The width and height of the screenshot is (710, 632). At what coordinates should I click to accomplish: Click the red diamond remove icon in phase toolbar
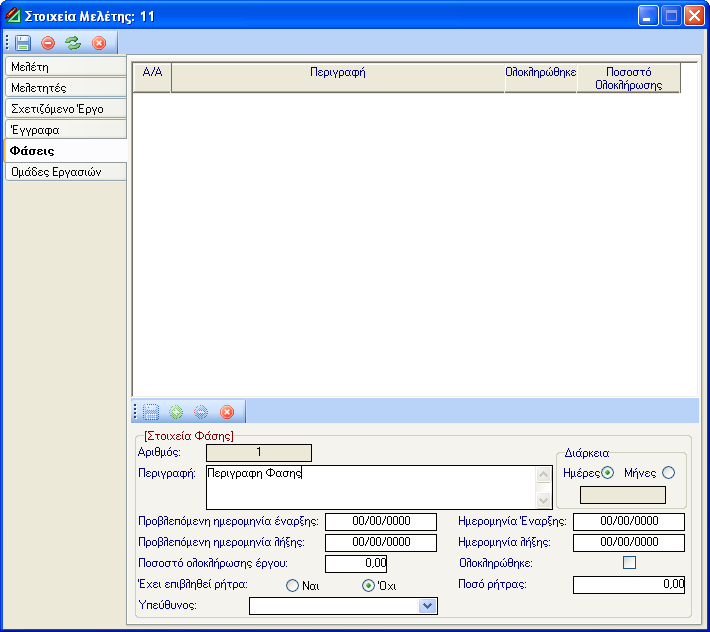(201, 412)
